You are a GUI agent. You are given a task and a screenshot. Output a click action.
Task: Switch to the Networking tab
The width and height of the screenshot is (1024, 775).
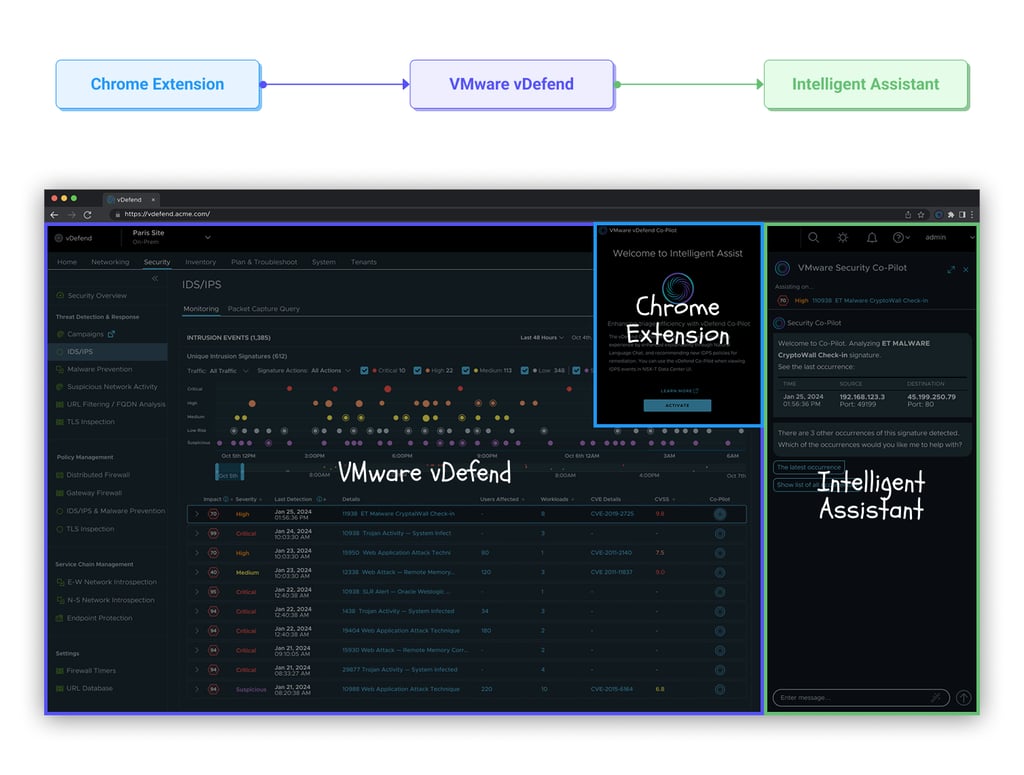(110, 262)
